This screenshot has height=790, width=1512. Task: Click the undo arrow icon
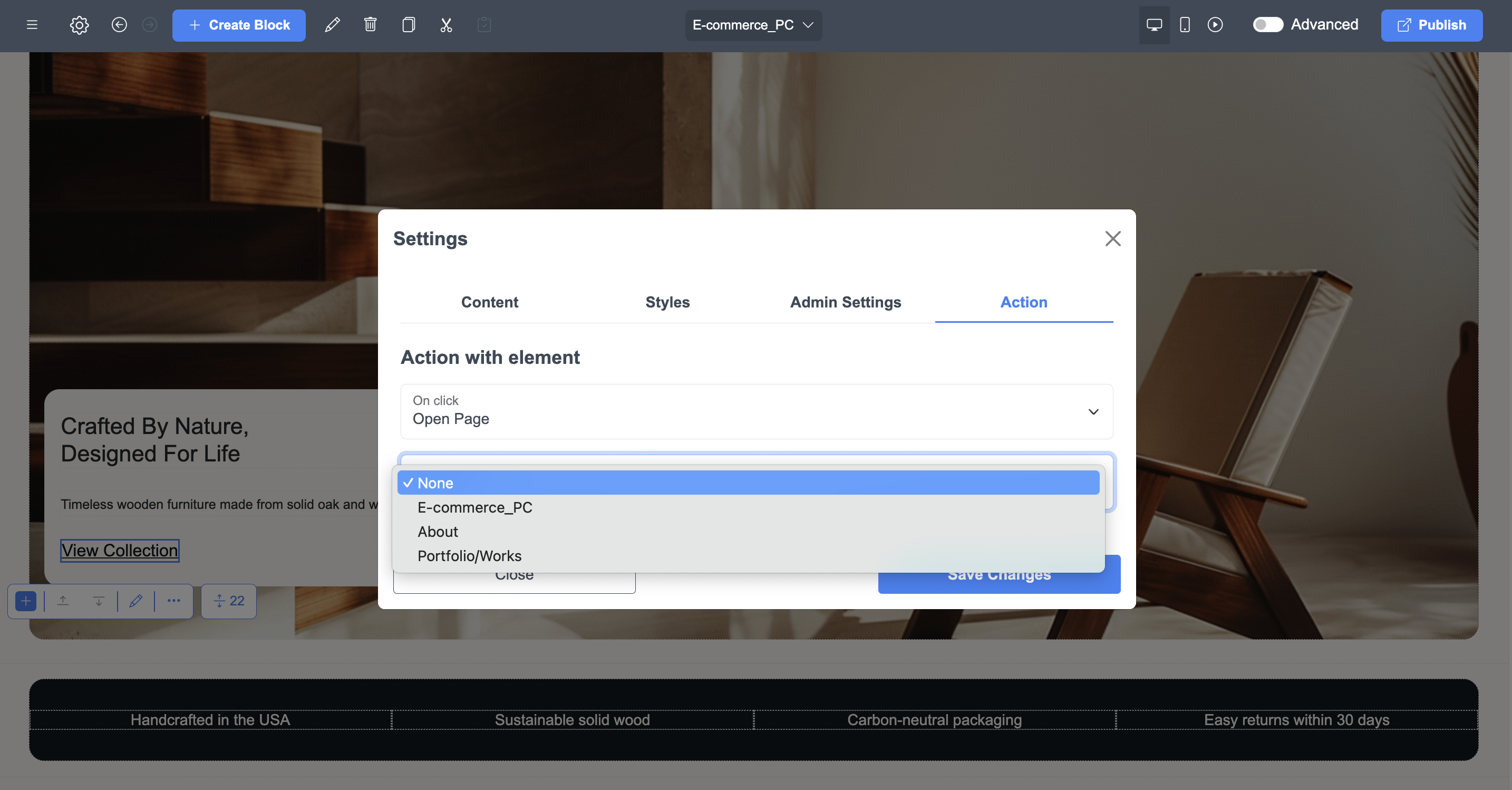(x=119, y=25)
